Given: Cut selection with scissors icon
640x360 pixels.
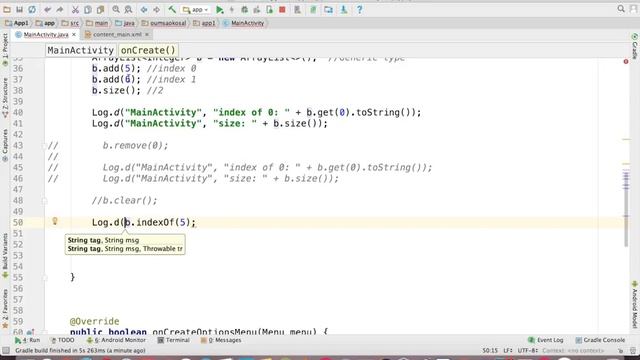Looking at the screenshot, I should (75, 9).
